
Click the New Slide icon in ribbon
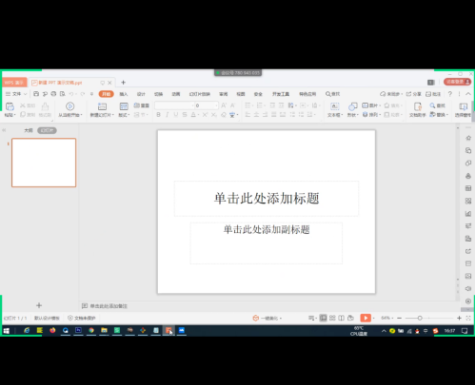(102, 107)
